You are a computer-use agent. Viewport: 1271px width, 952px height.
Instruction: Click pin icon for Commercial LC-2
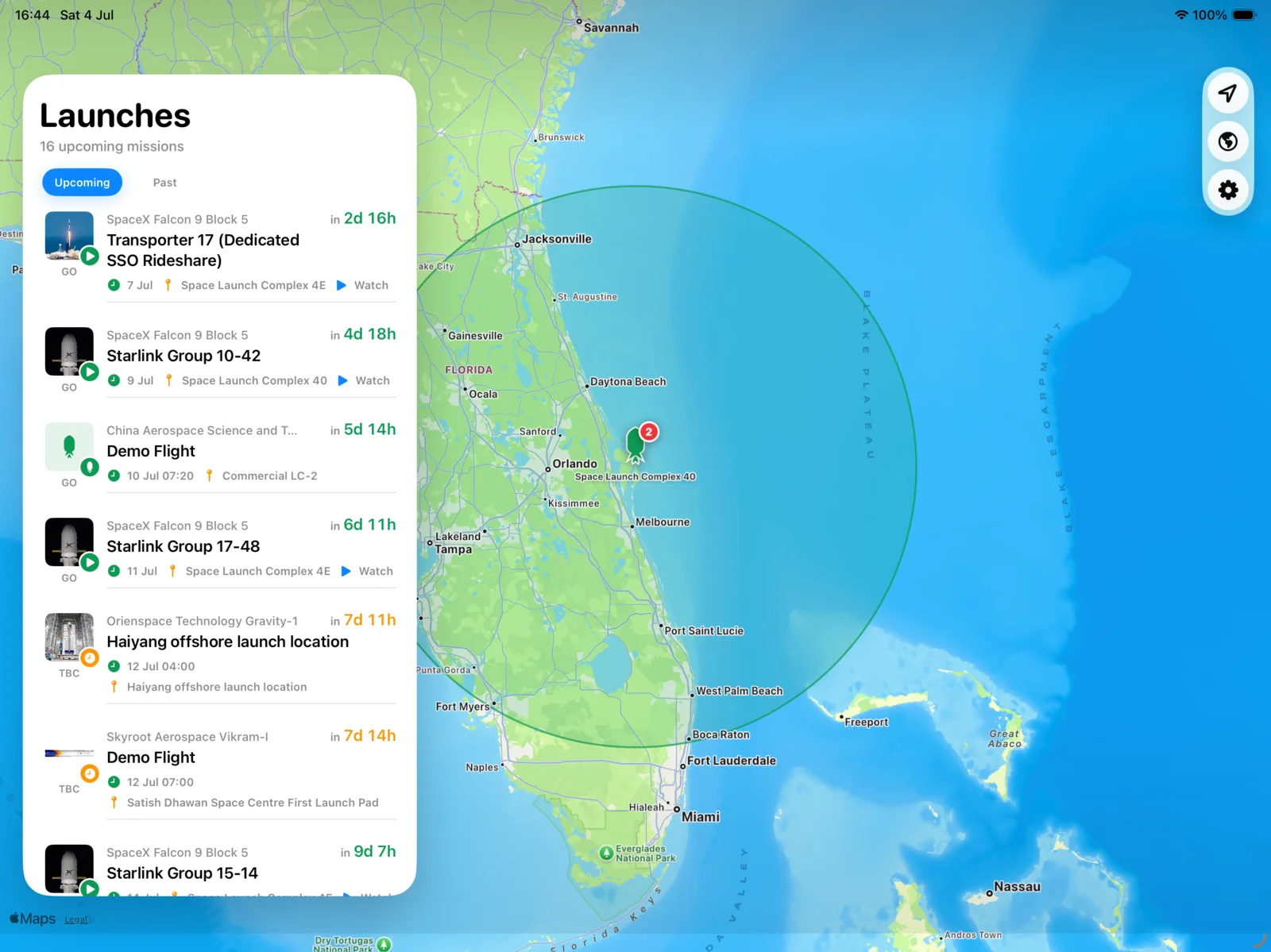[209, 476]
